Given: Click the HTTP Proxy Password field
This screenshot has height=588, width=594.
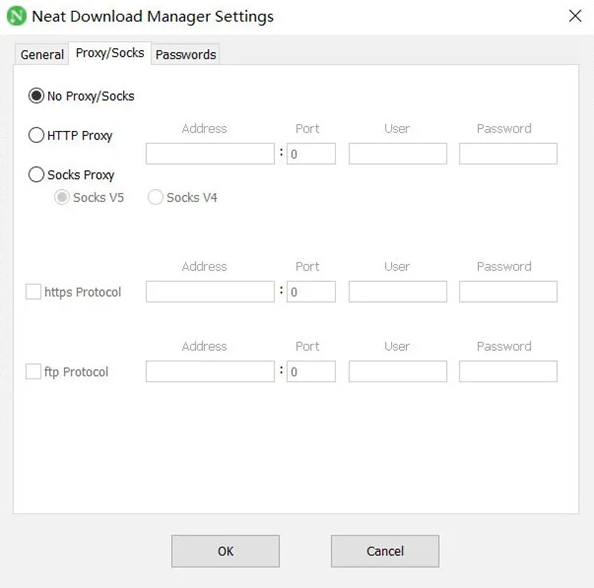Looking at the screenshot, I should (x=508, y=154).
